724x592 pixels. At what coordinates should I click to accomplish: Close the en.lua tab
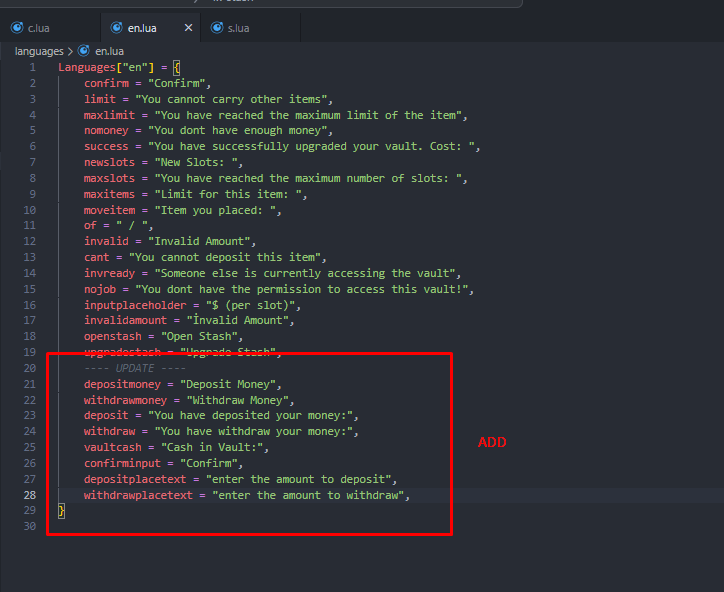pos(188,28)
